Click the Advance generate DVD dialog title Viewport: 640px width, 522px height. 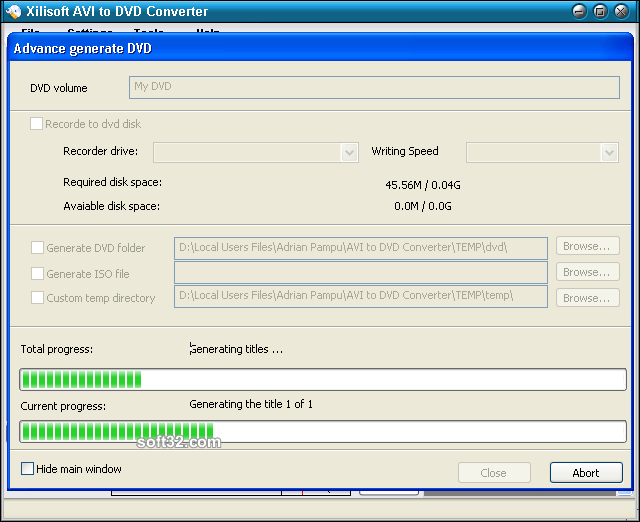pos(82,49)
